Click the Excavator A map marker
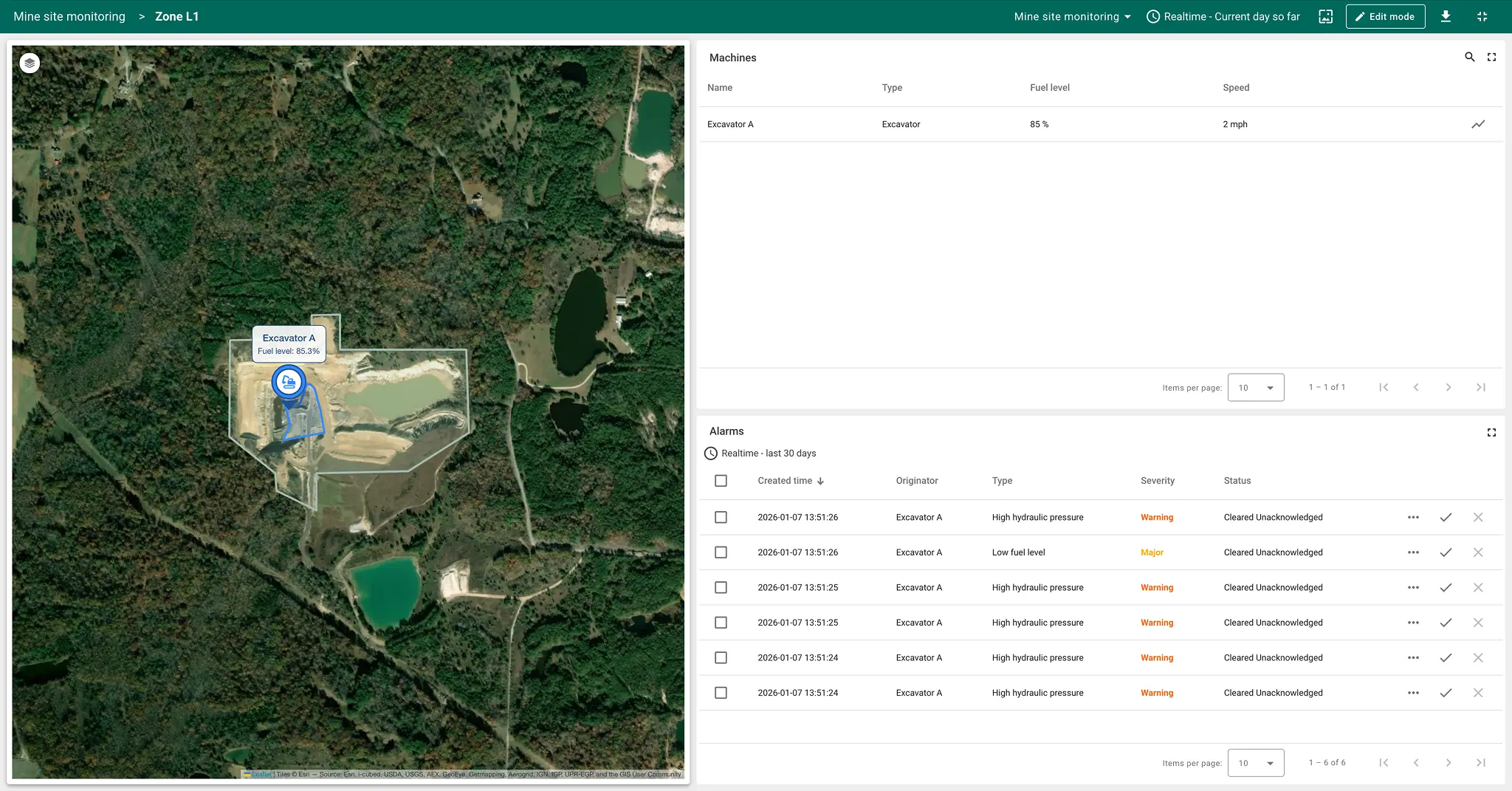Image resolution: width=1512 pixels, height=791 pixels. point(289,383)
